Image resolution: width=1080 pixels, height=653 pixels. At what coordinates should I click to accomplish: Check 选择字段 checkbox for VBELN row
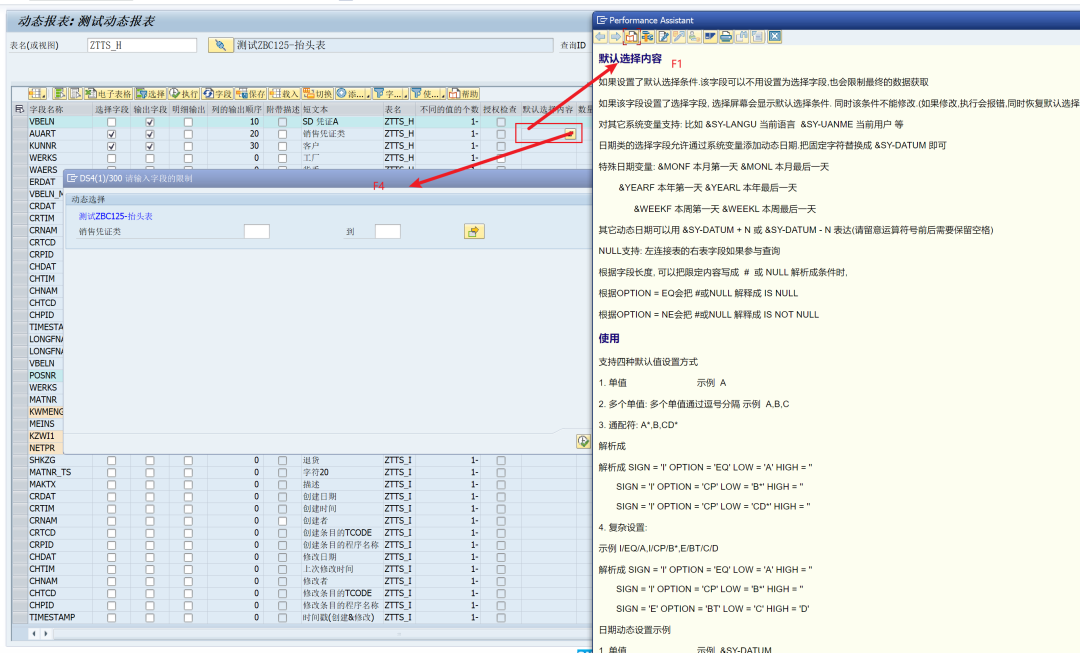pyautogui.click(x=112, y=122)
